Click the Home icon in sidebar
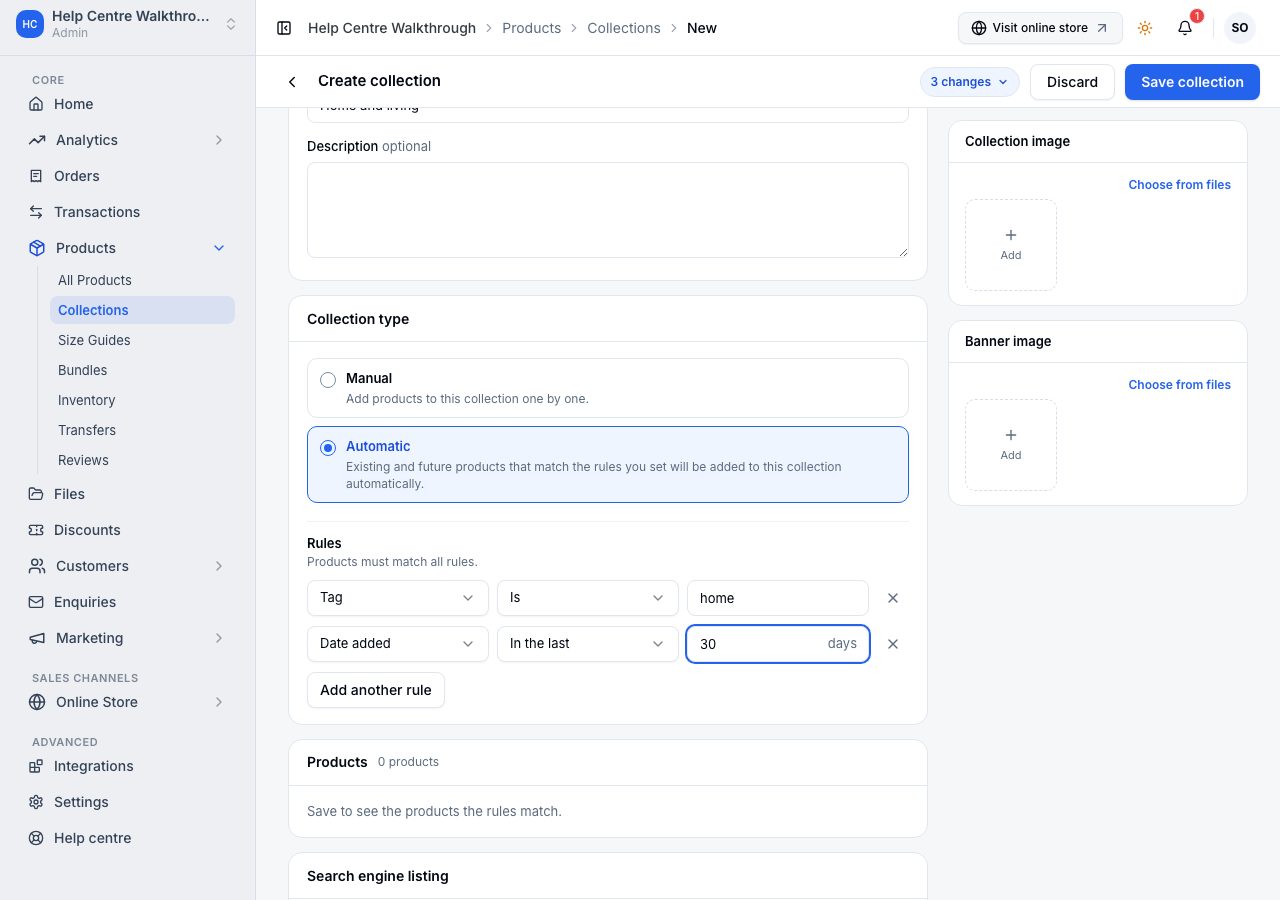Viewport: 1280px width, 900px height. click(x=36, y=104)
